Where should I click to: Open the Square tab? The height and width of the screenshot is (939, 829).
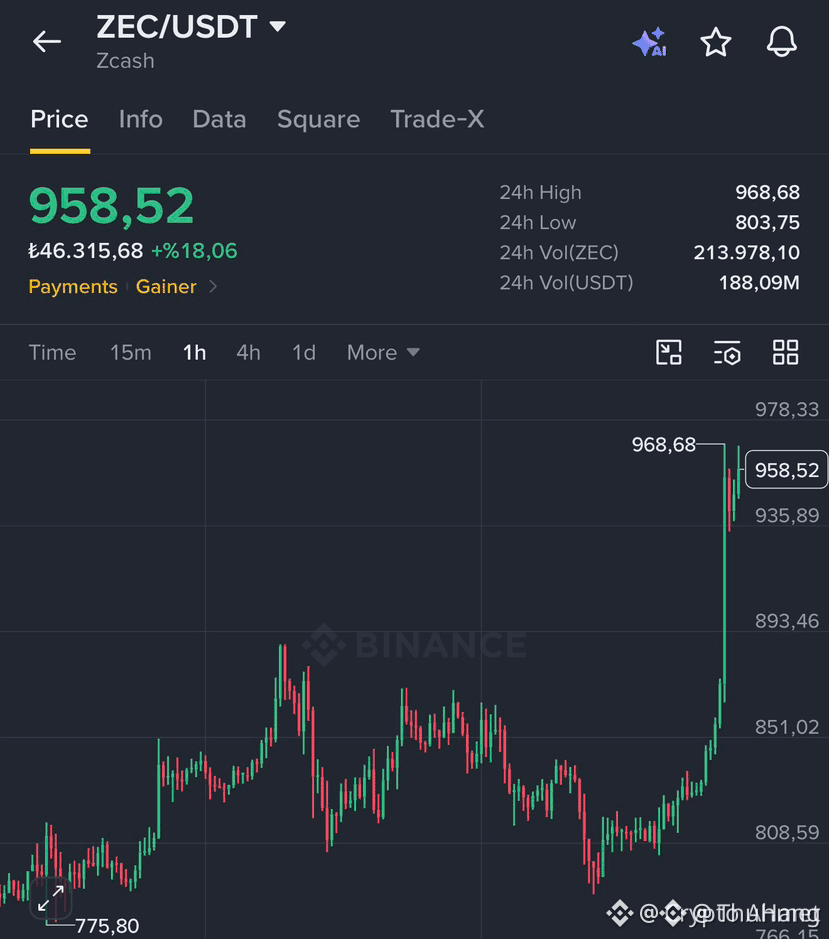pyautogui.click(x=319, y=119)
